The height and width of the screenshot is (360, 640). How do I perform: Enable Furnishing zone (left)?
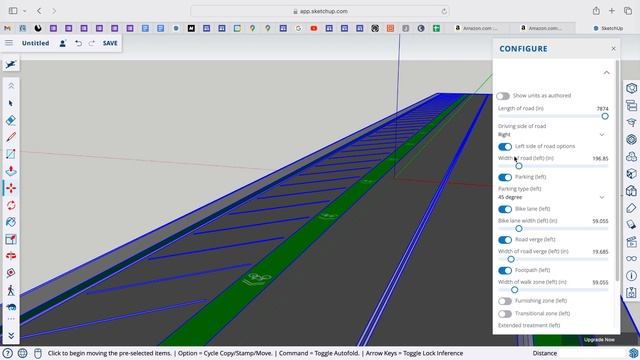[505, 301]
